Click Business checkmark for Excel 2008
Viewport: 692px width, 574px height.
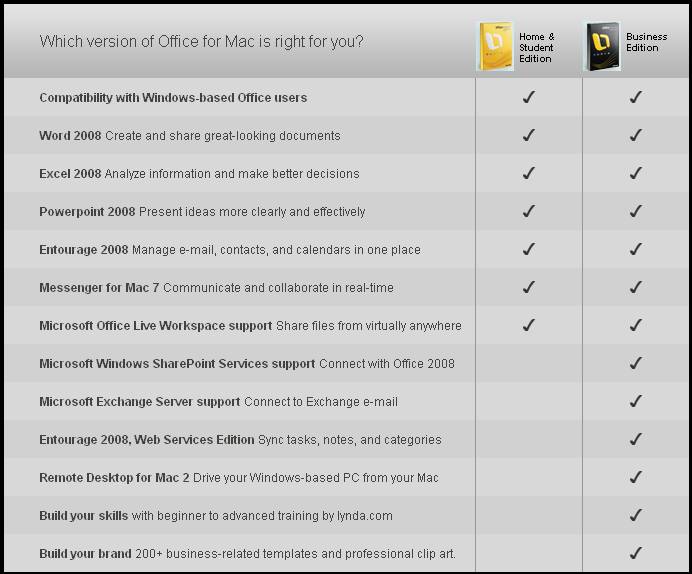pyautogui.click(x=636, y=173)
